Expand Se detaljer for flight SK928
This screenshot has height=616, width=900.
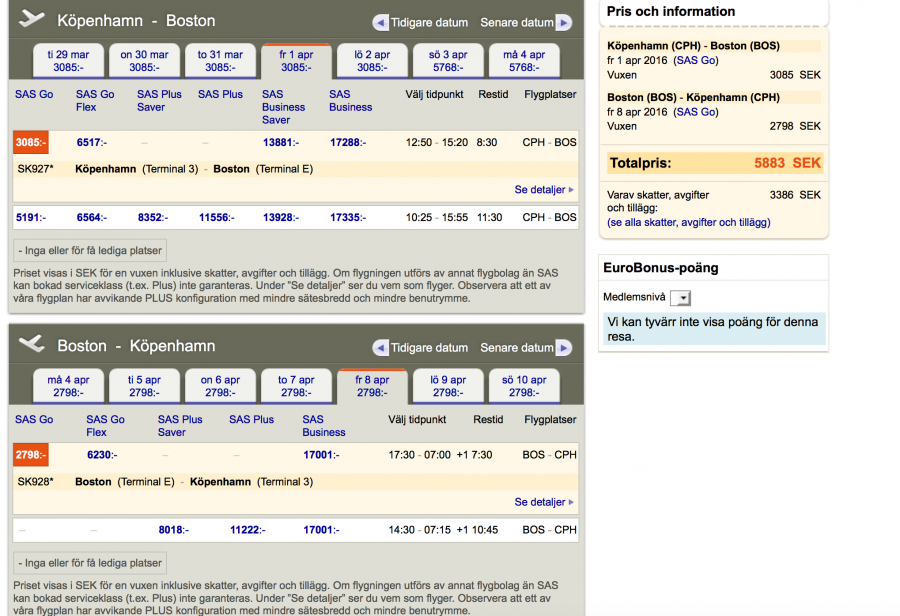544,502
